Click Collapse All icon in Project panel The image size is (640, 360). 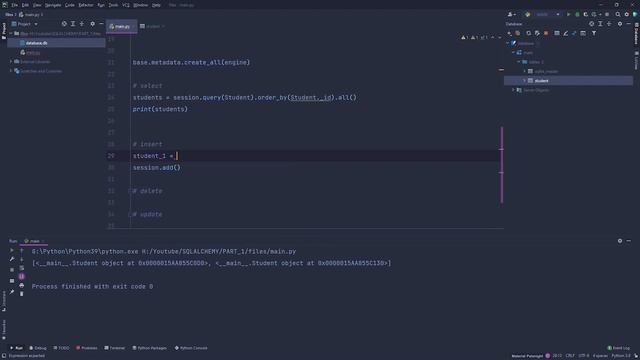click(82, 24)
